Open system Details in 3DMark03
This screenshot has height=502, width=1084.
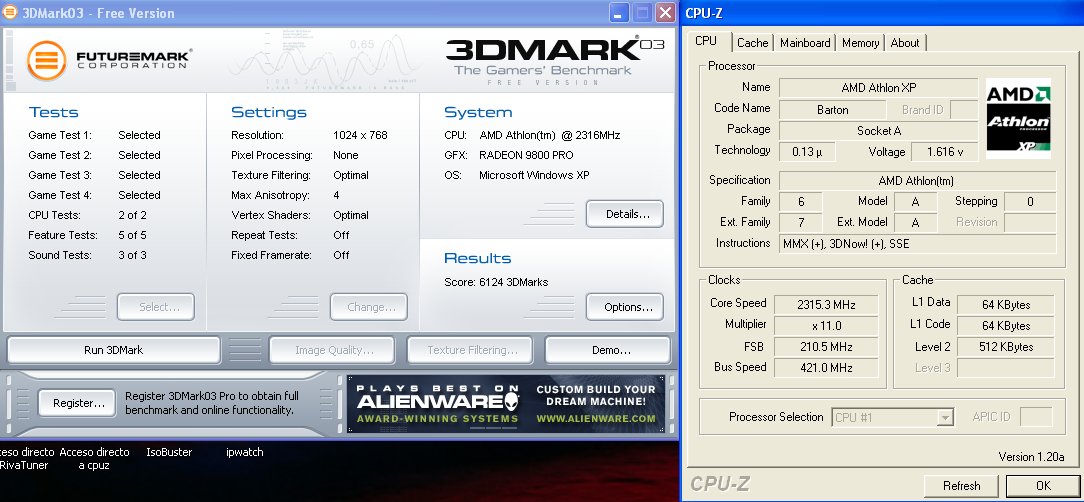point(627,214)
